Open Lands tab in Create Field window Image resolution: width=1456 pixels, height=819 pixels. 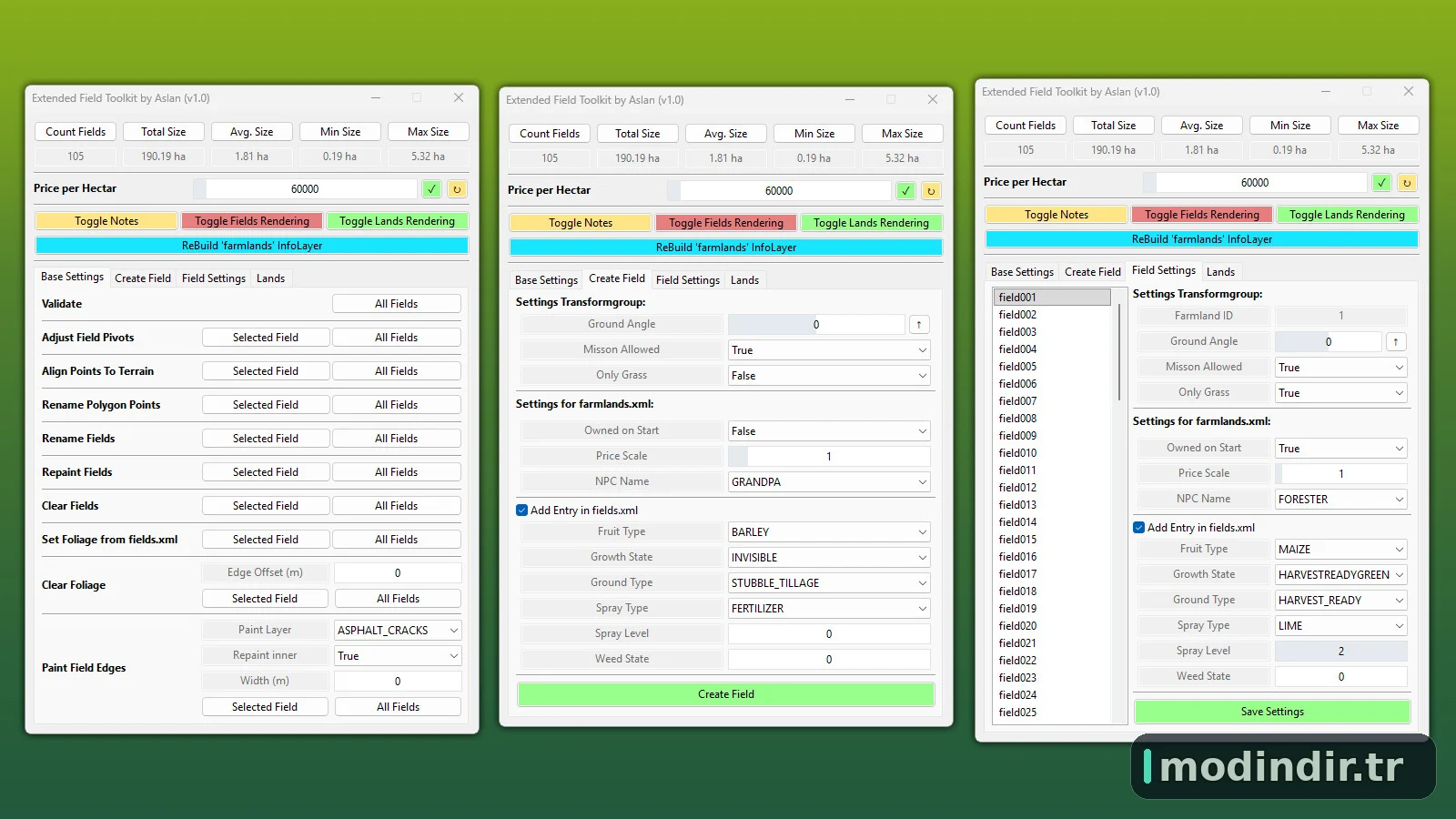[744, 280]
